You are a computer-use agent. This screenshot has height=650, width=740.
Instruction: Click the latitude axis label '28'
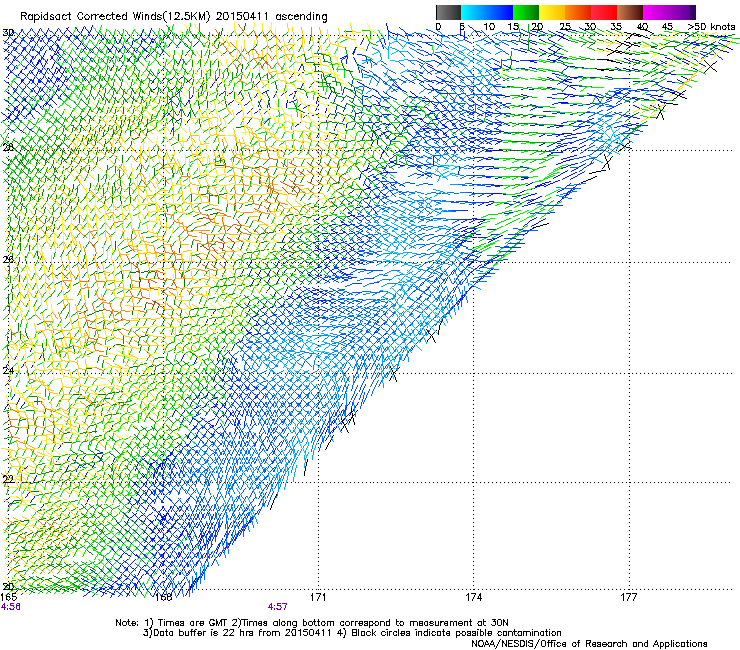pos(8,147)
